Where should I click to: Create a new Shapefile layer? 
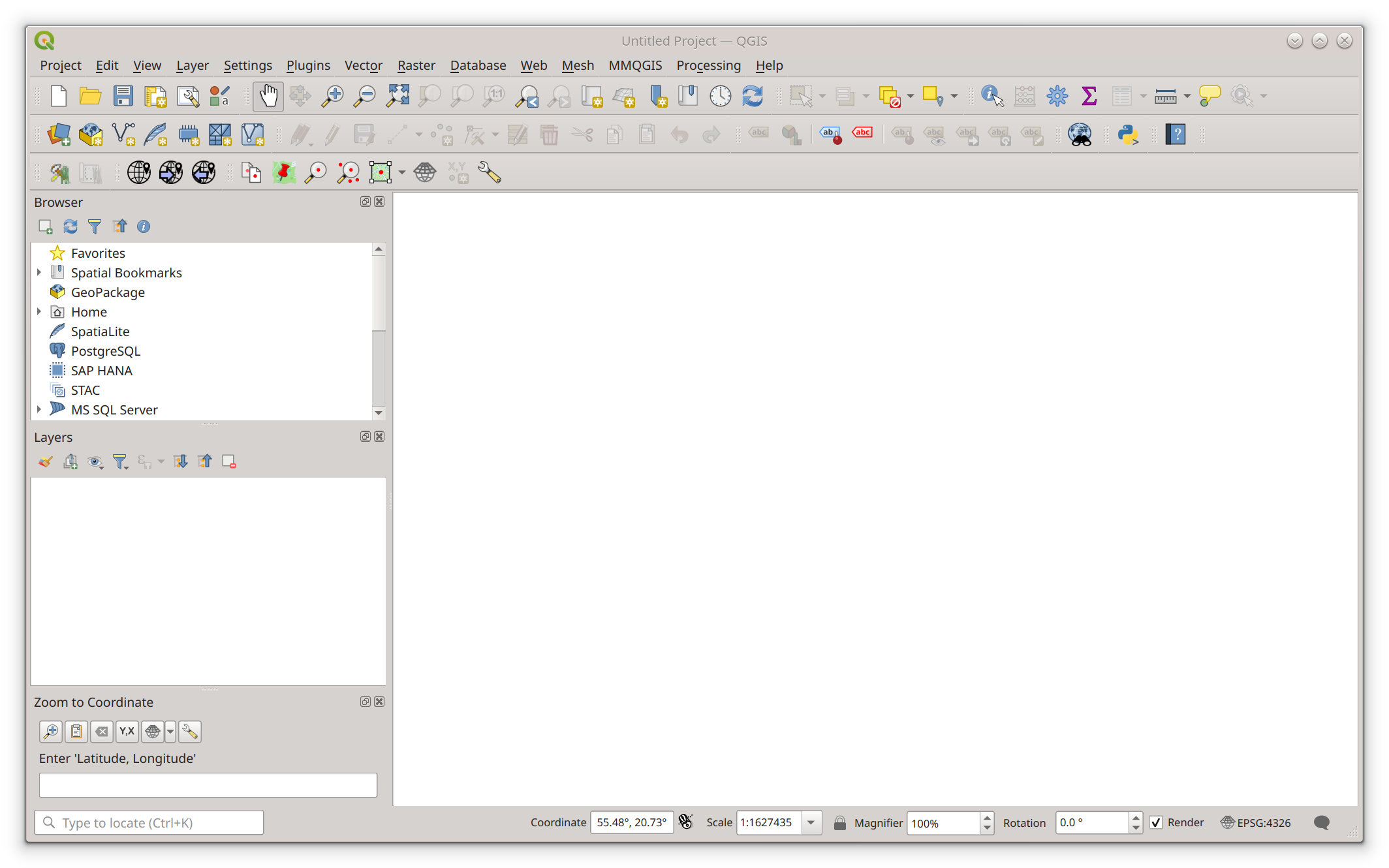123,134
